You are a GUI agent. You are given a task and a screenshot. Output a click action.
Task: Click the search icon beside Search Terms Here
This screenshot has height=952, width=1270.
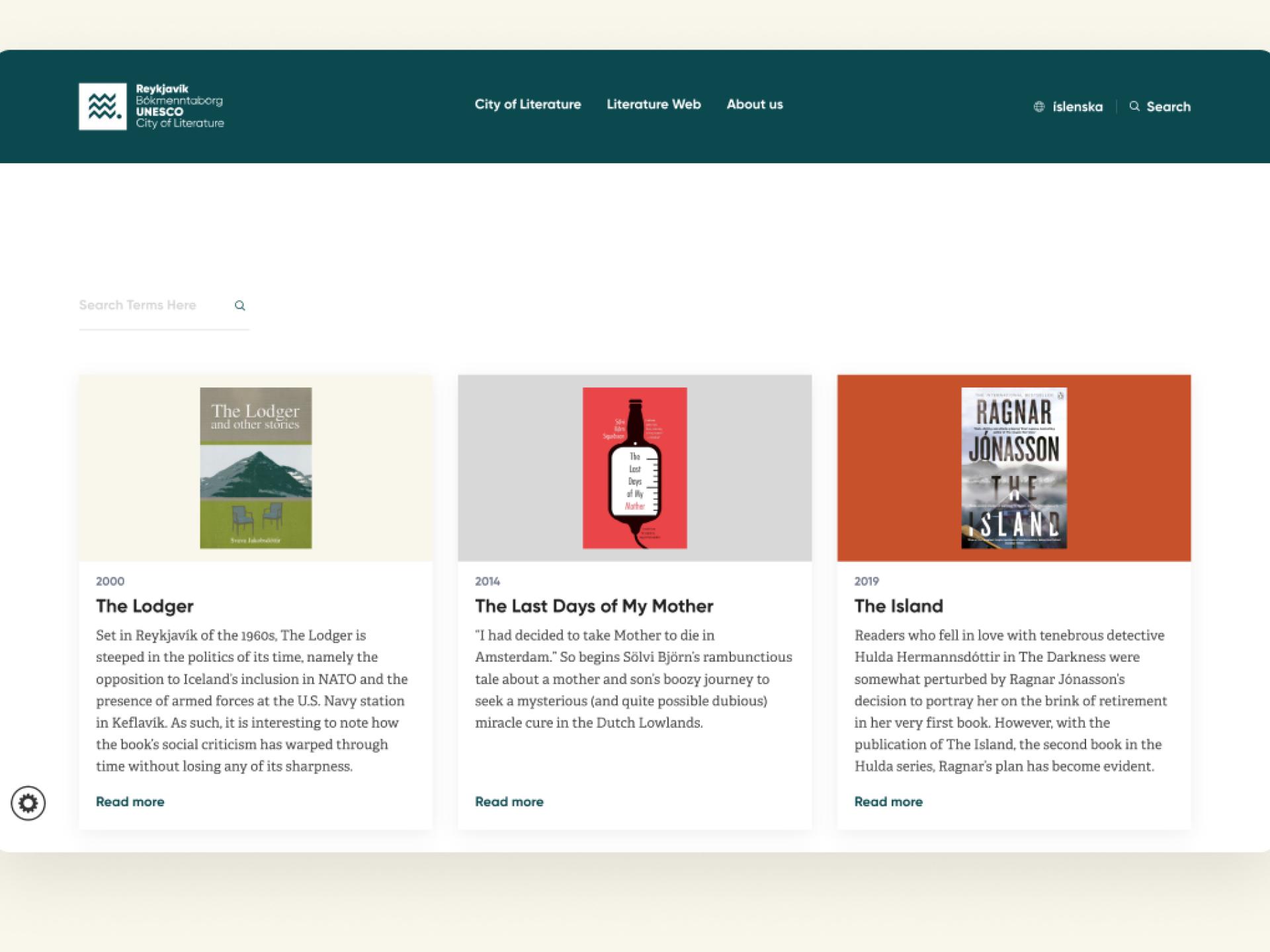point(239,305)
